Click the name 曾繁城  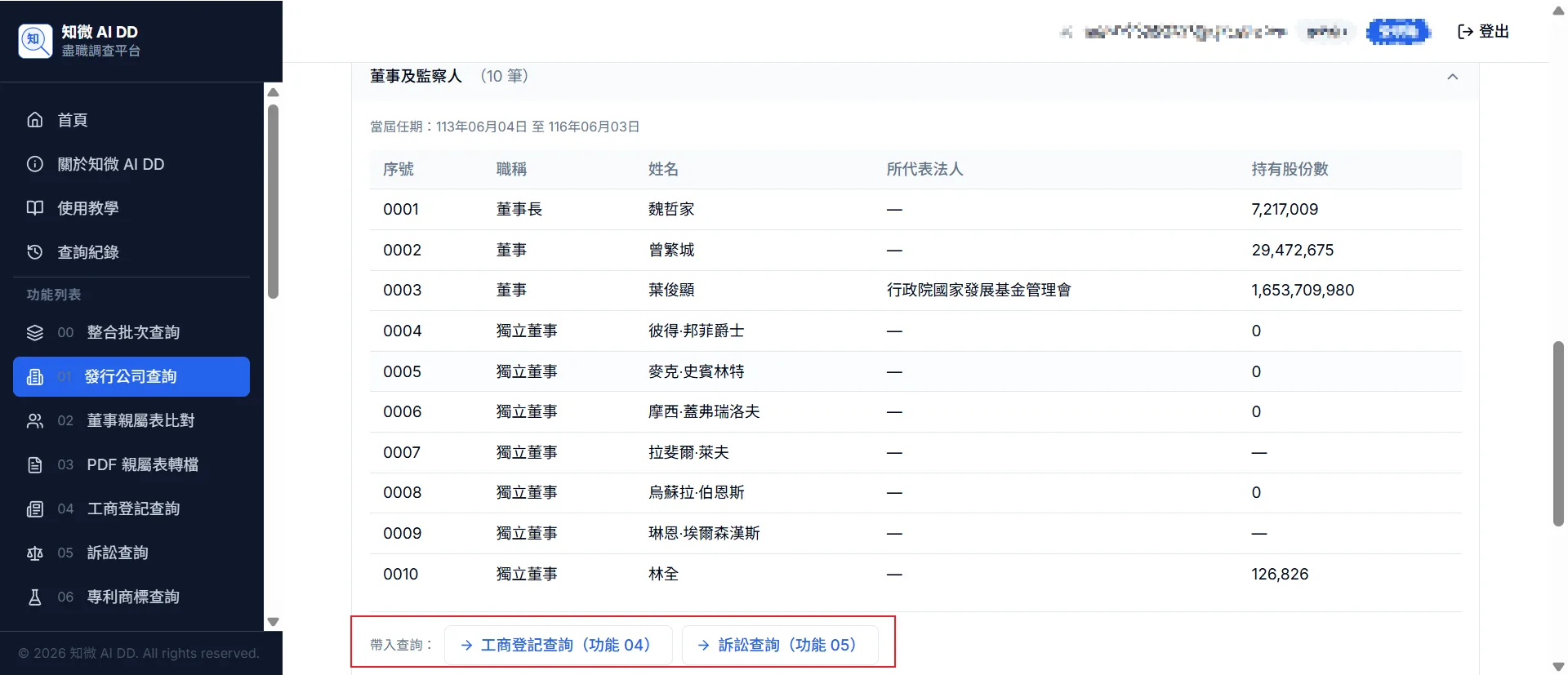click(671, 250)
